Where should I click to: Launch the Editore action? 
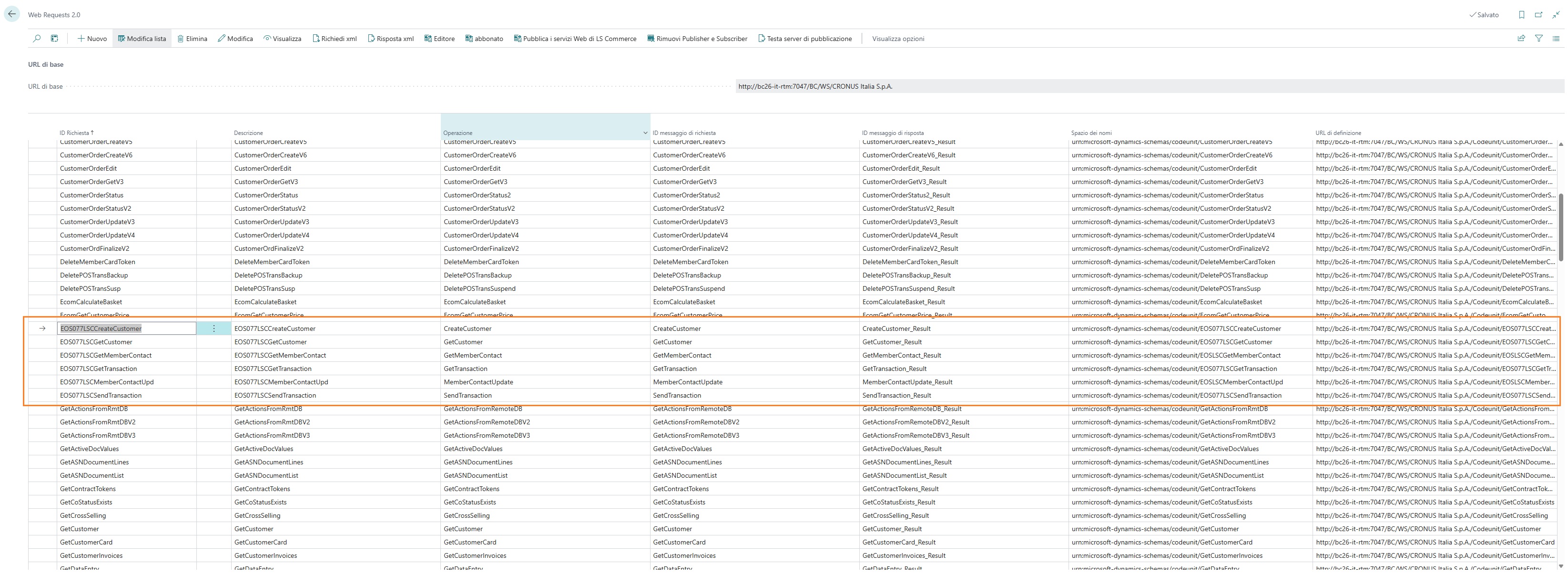(x=439, y=38)
